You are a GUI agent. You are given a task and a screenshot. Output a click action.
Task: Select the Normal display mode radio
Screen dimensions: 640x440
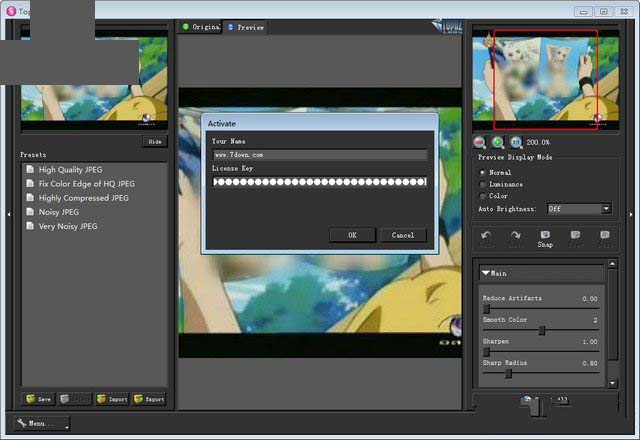click(x=483, y=172)
